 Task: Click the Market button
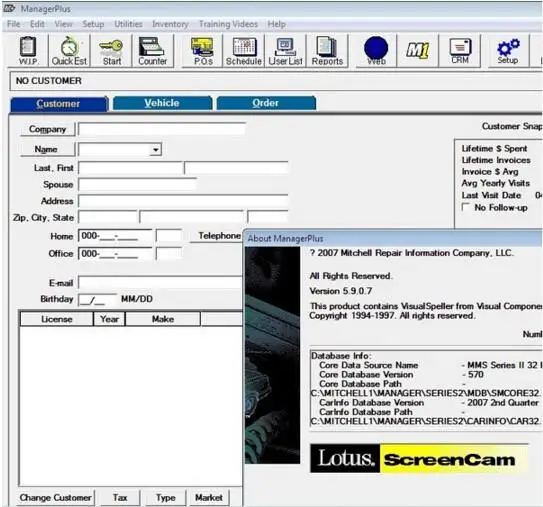click(x=209, y=498)
